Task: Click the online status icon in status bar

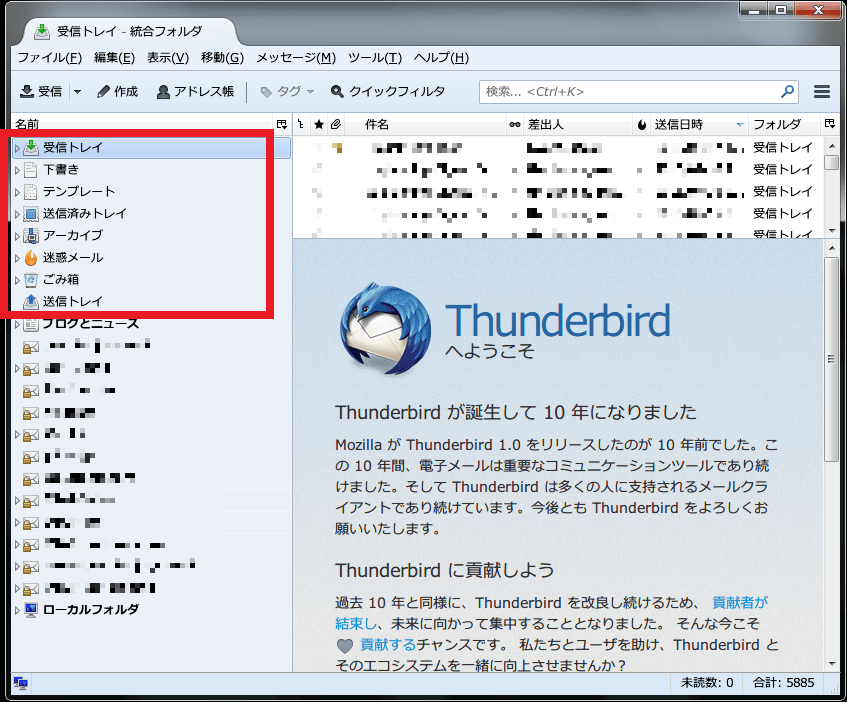Action: [20, 683]
